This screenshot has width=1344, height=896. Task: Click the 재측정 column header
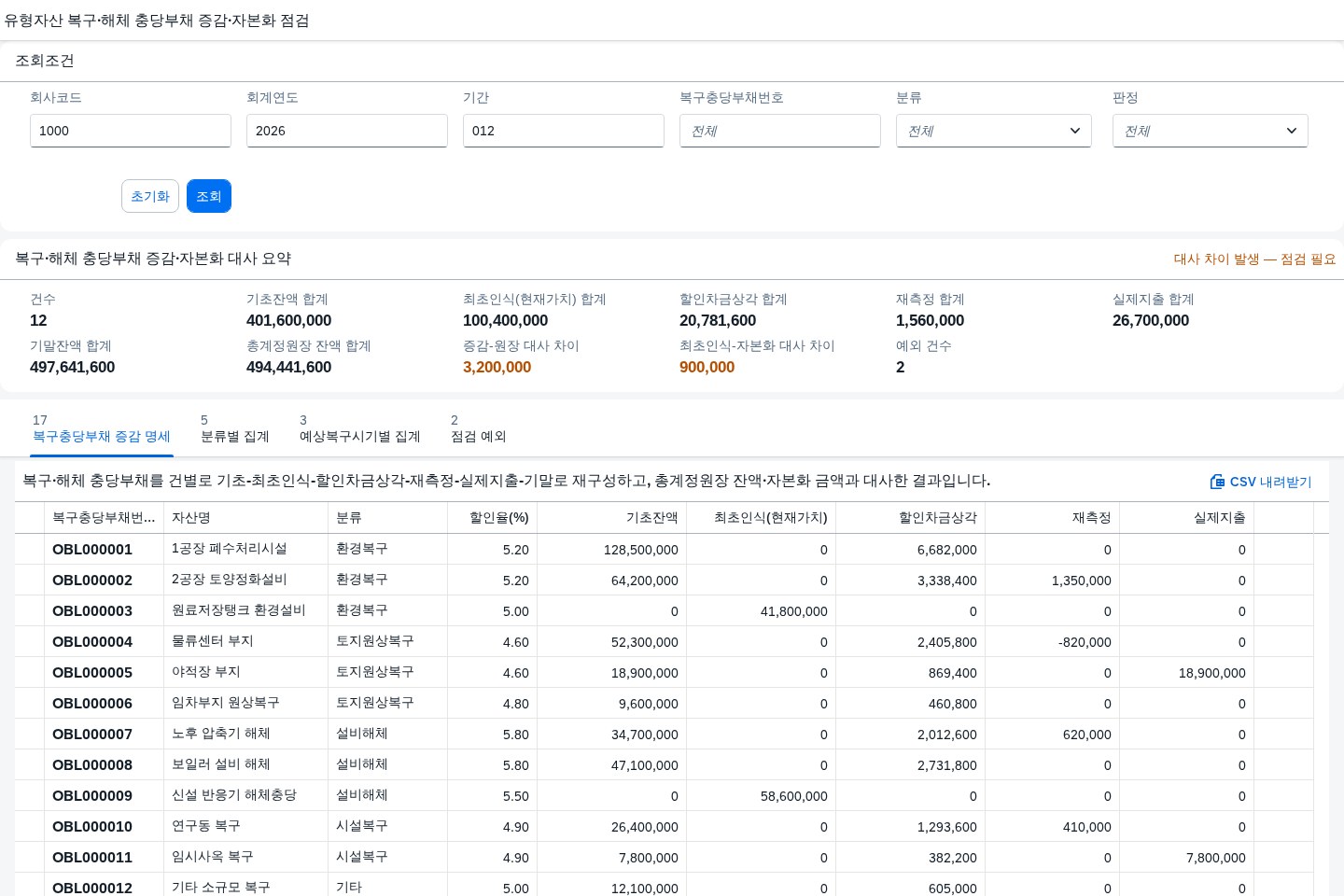(x=1053, y=517)
